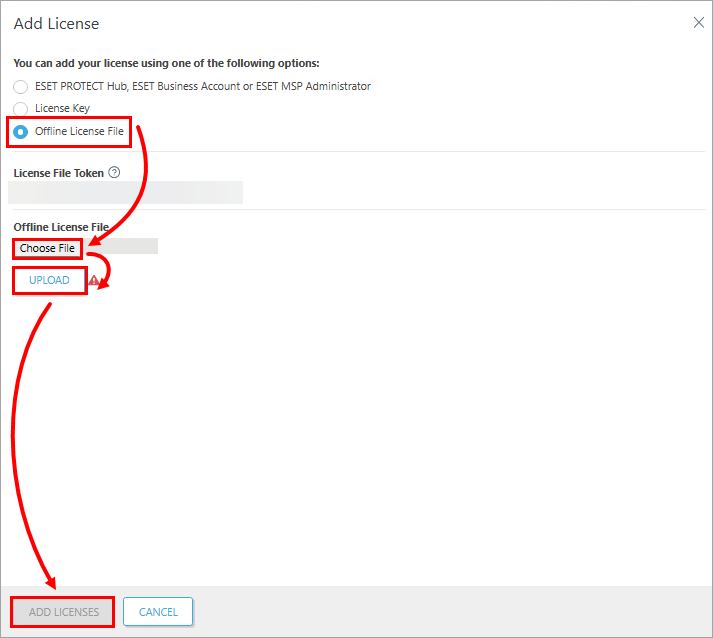Click the Offline License File option label text
This screenshot has height=638, width=713.
tap(79, 131)
